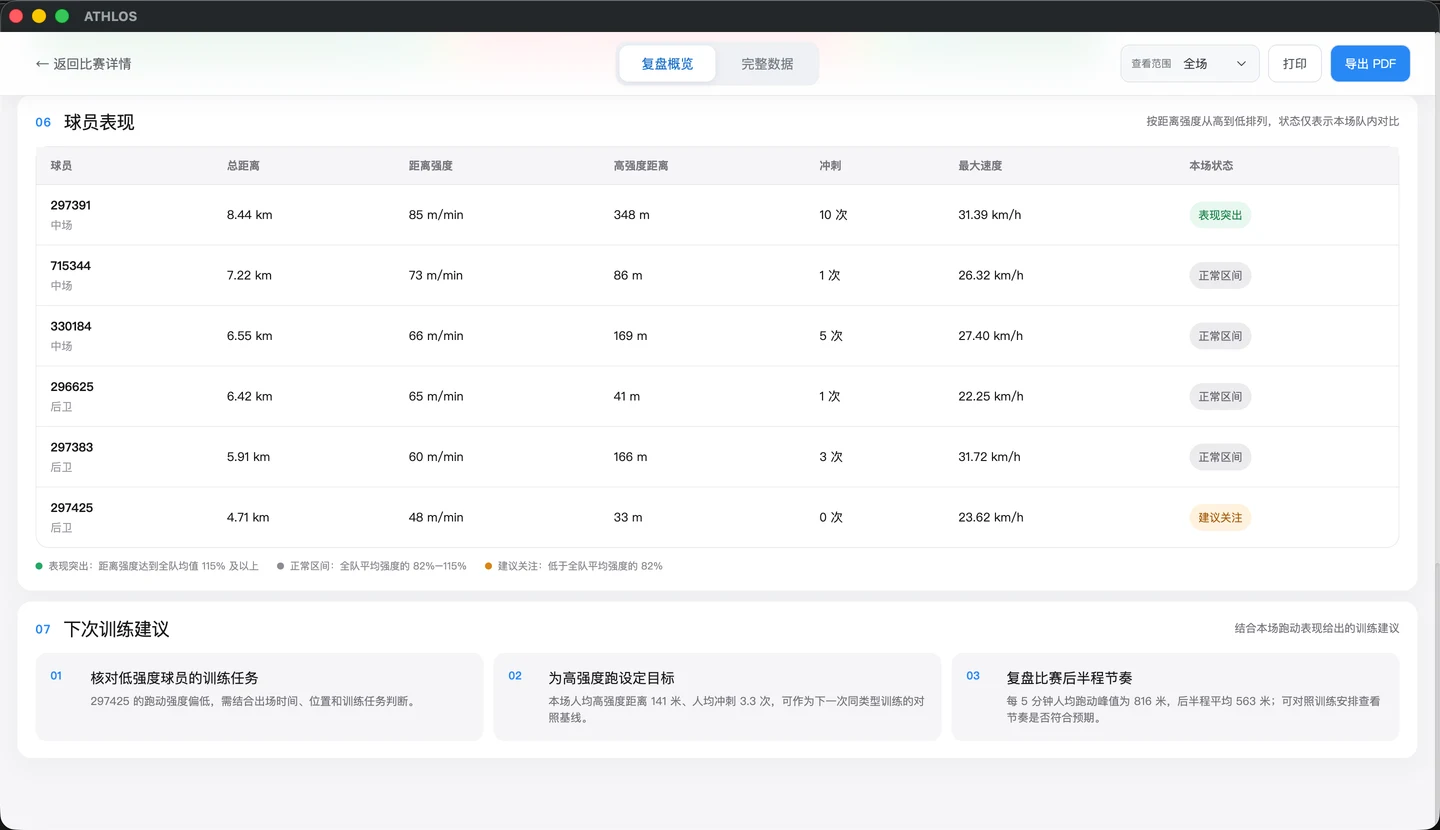Select player 297383 in the table

(x=717, y=457)
